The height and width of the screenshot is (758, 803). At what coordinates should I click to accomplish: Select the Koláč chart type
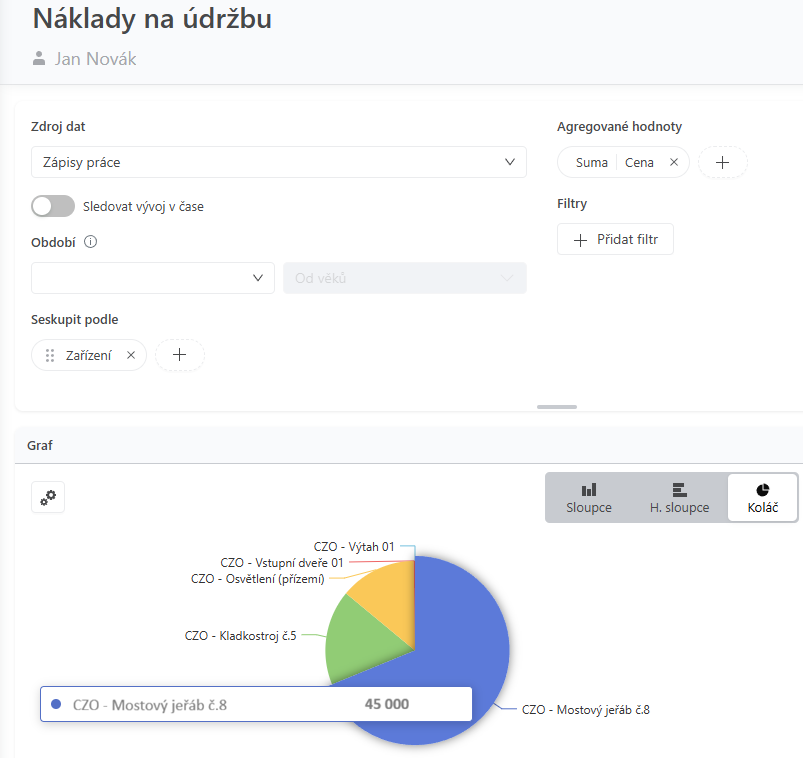pos(763,498)
